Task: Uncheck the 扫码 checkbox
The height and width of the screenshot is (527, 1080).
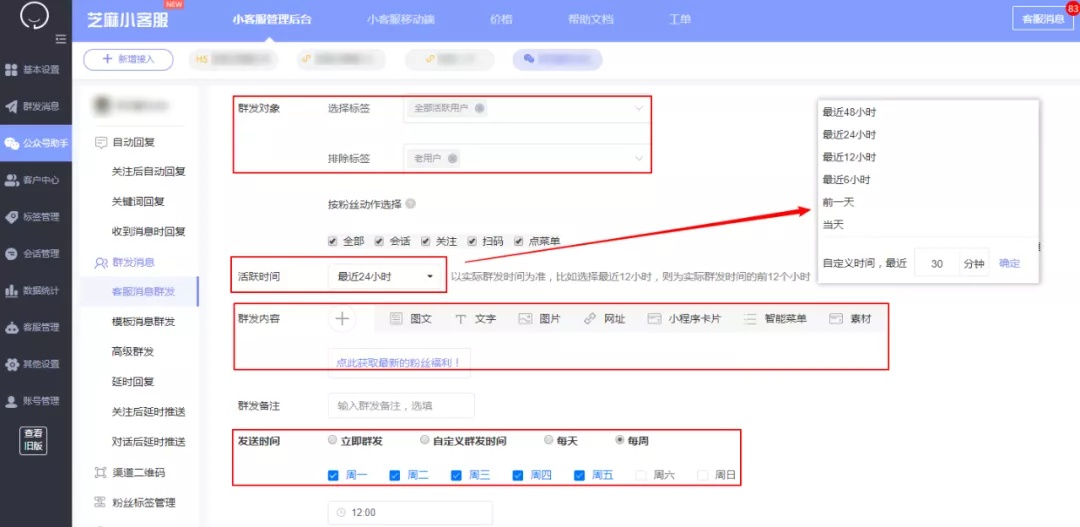Action: point(472,241)
